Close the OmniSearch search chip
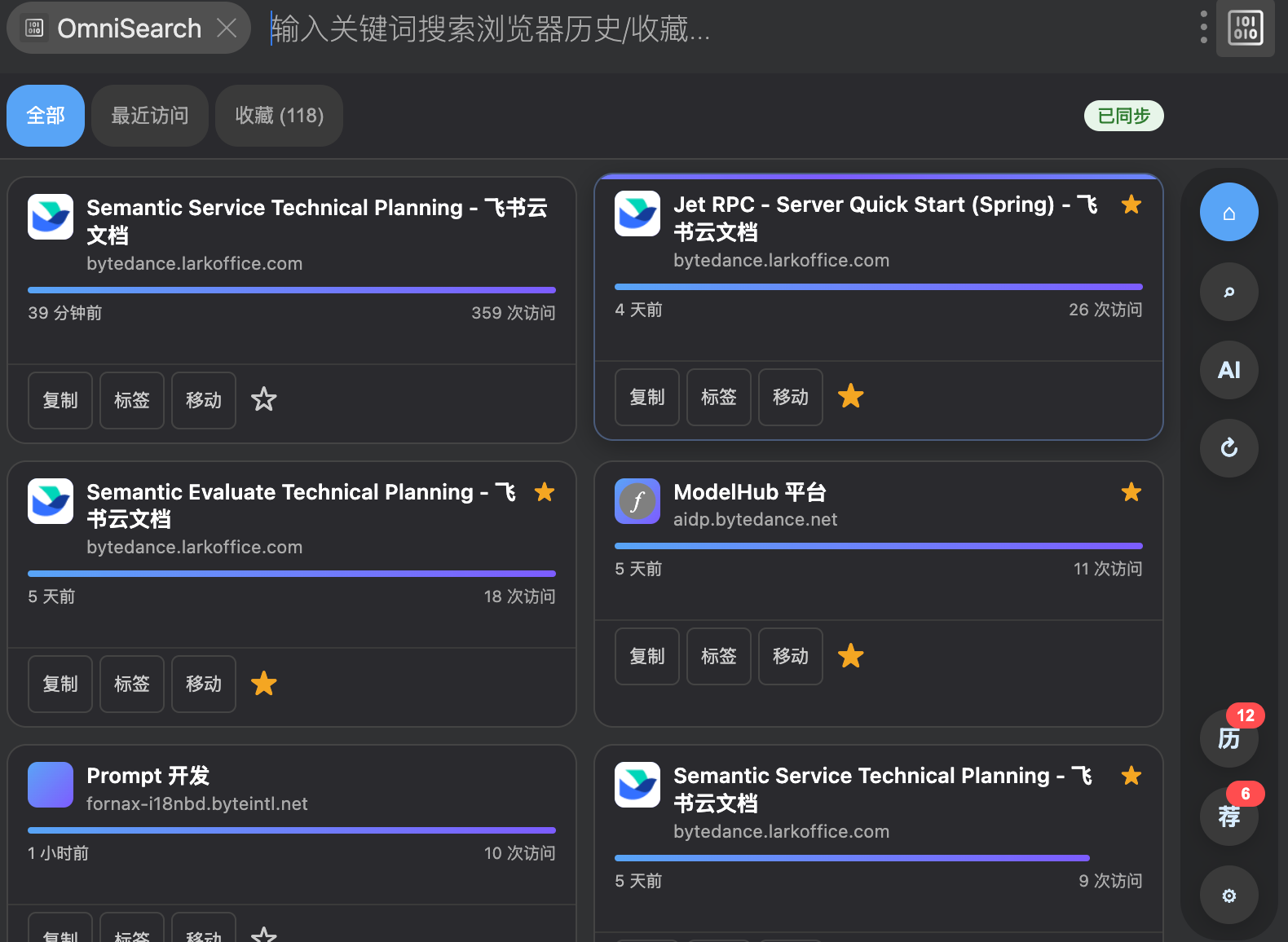The image size is (1288, 942). coord(227,29)
